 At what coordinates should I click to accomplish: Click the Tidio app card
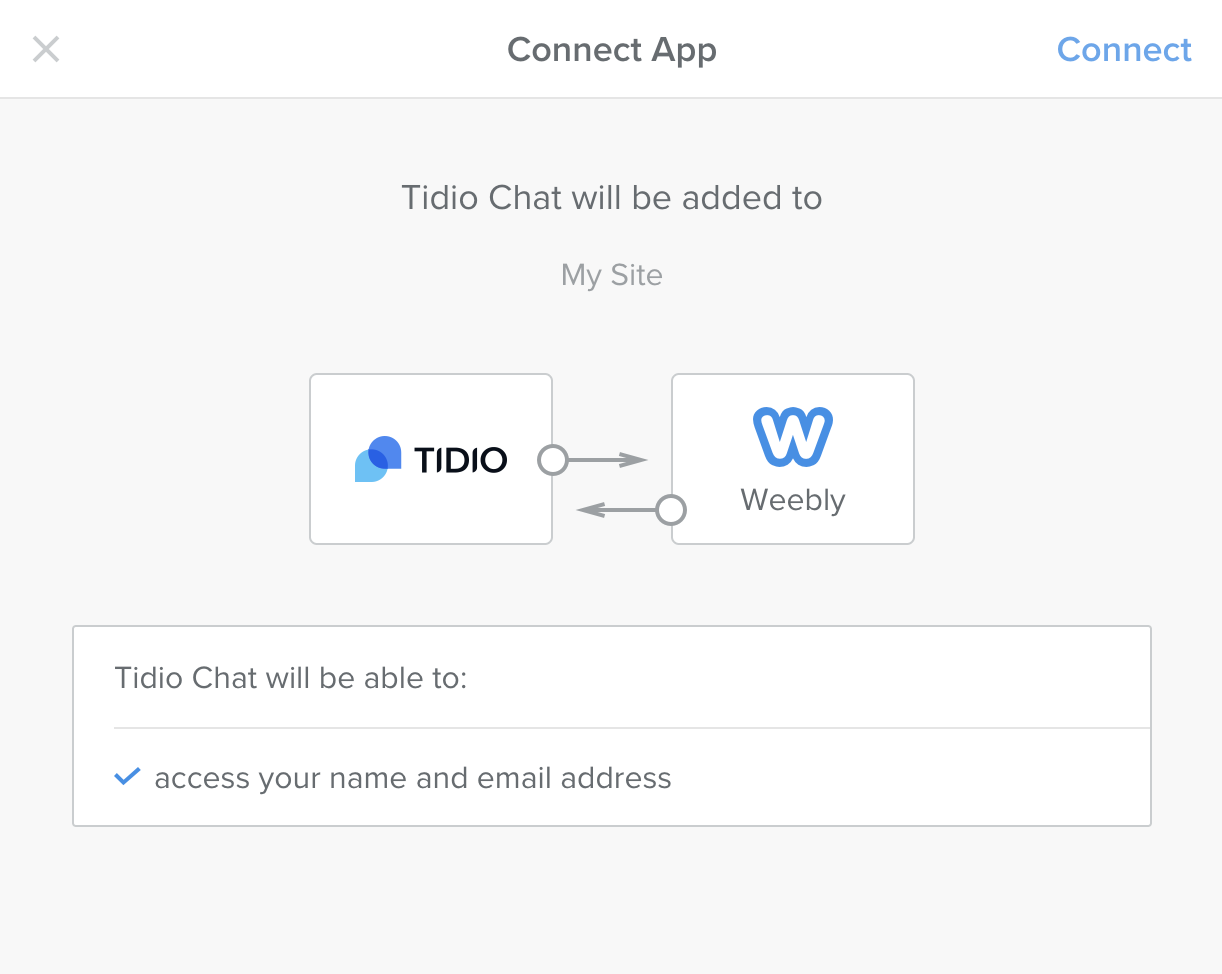[431, 459]
